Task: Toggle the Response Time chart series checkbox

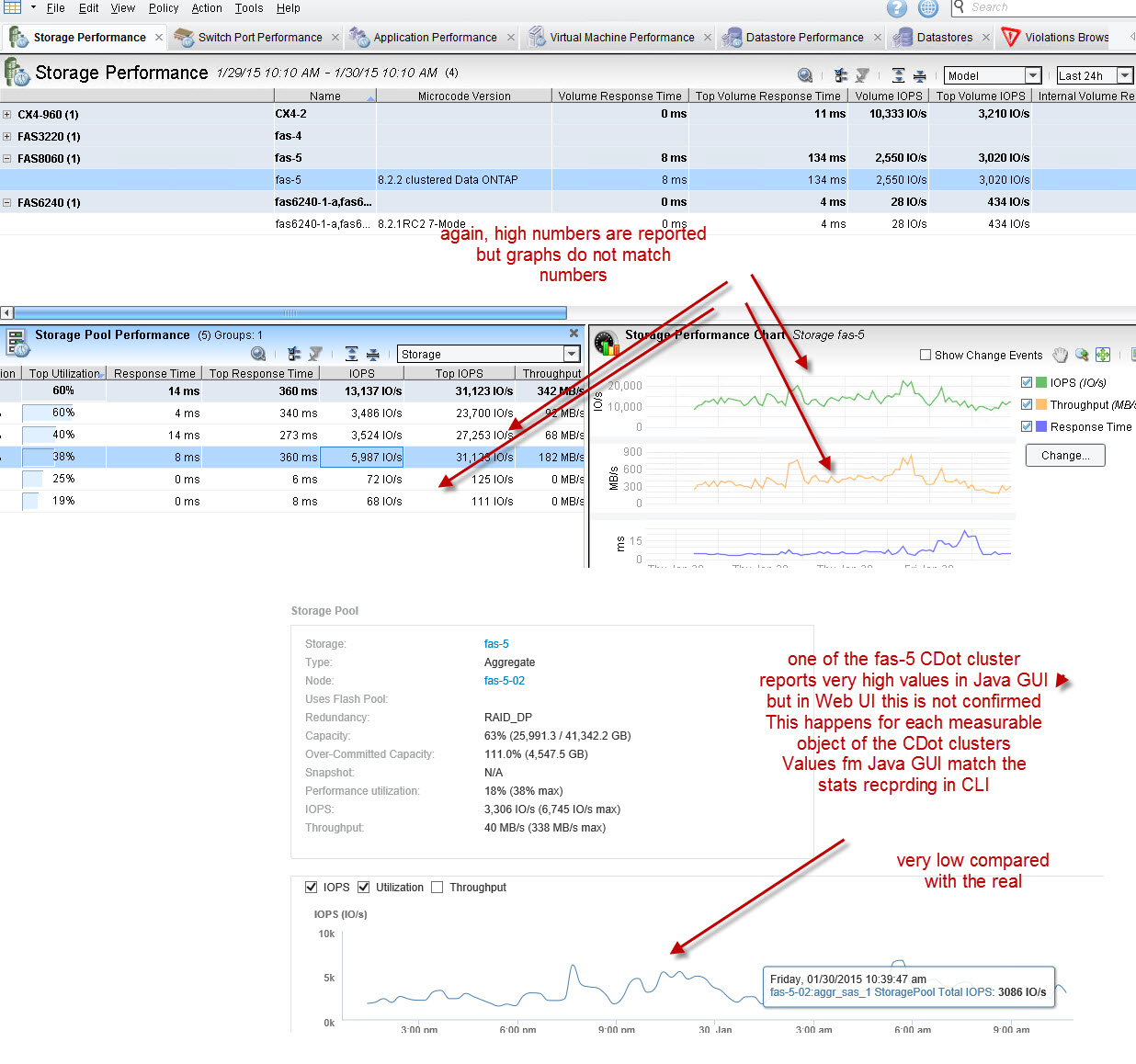Action: click(1027, 426)
